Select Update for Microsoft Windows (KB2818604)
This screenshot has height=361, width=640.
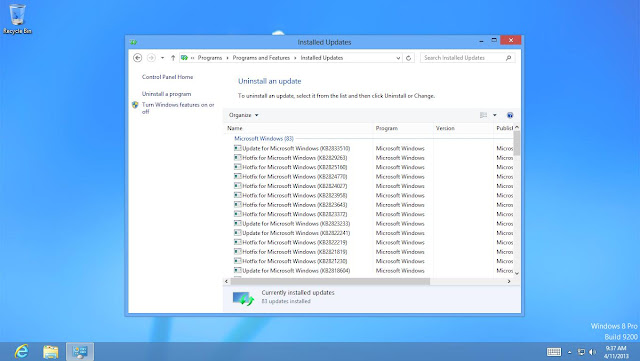(x=296, y=270)
